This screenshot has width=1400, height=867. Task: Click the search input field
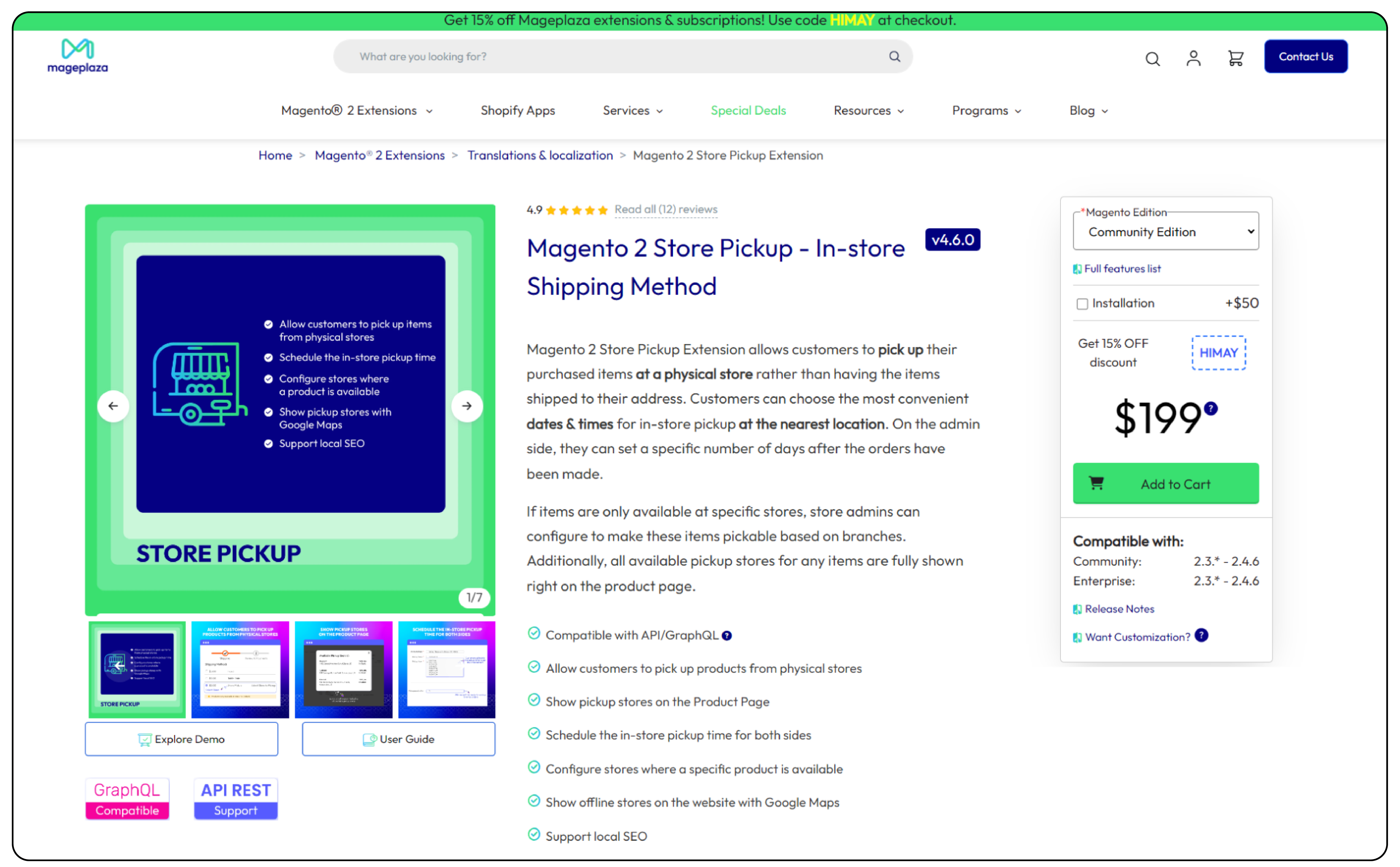click(x=622, y=56)
